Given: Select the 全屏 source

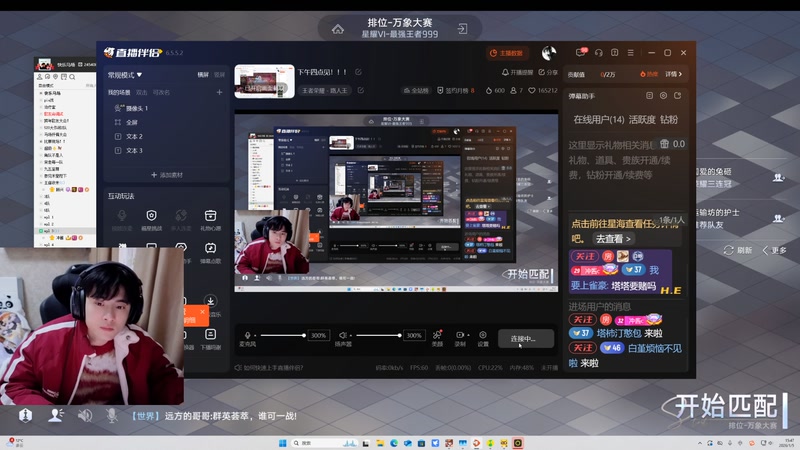Looking at the screenshot, I should pos(126,122).
